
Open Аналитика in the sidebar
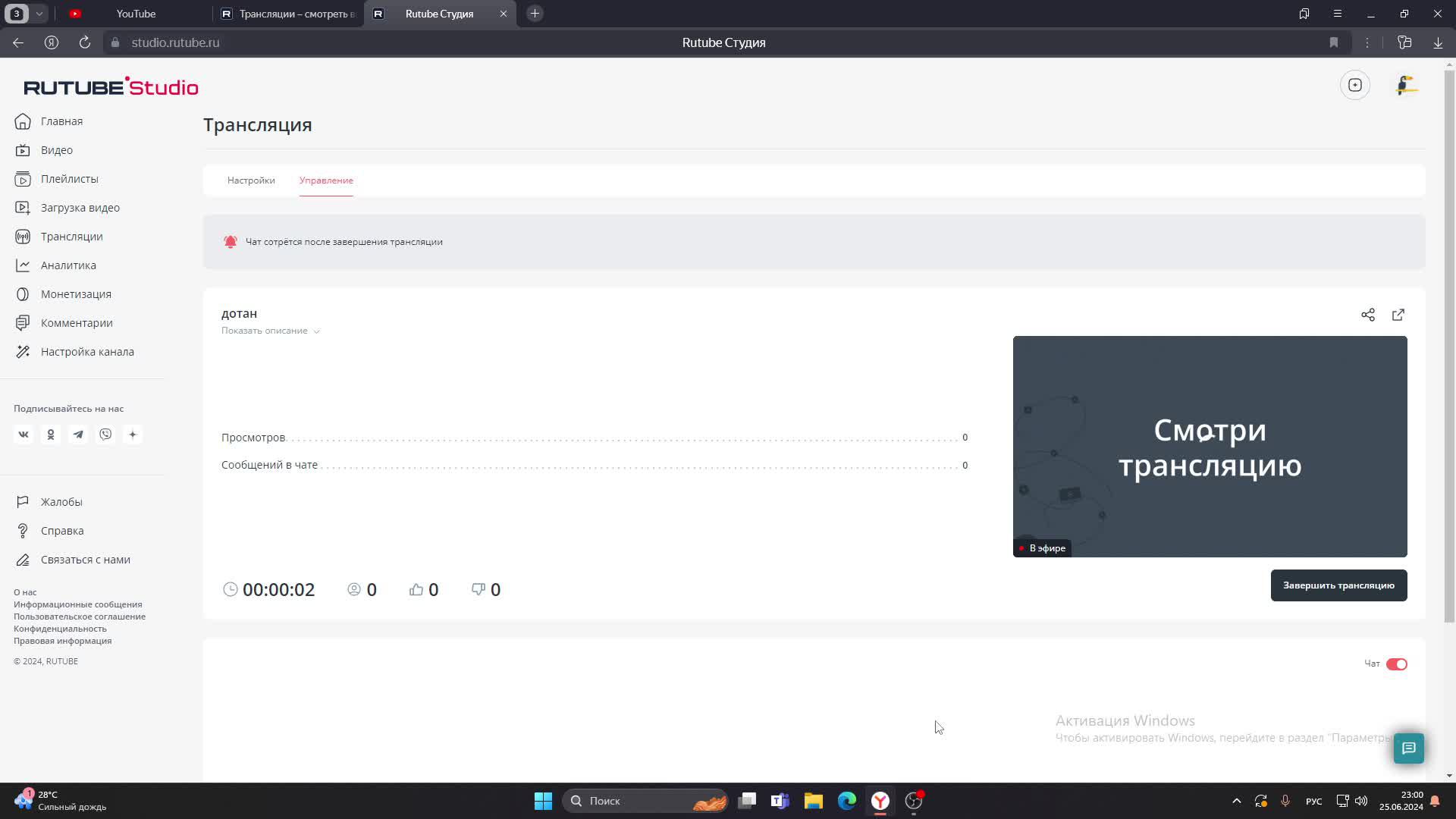coord(68,265)
